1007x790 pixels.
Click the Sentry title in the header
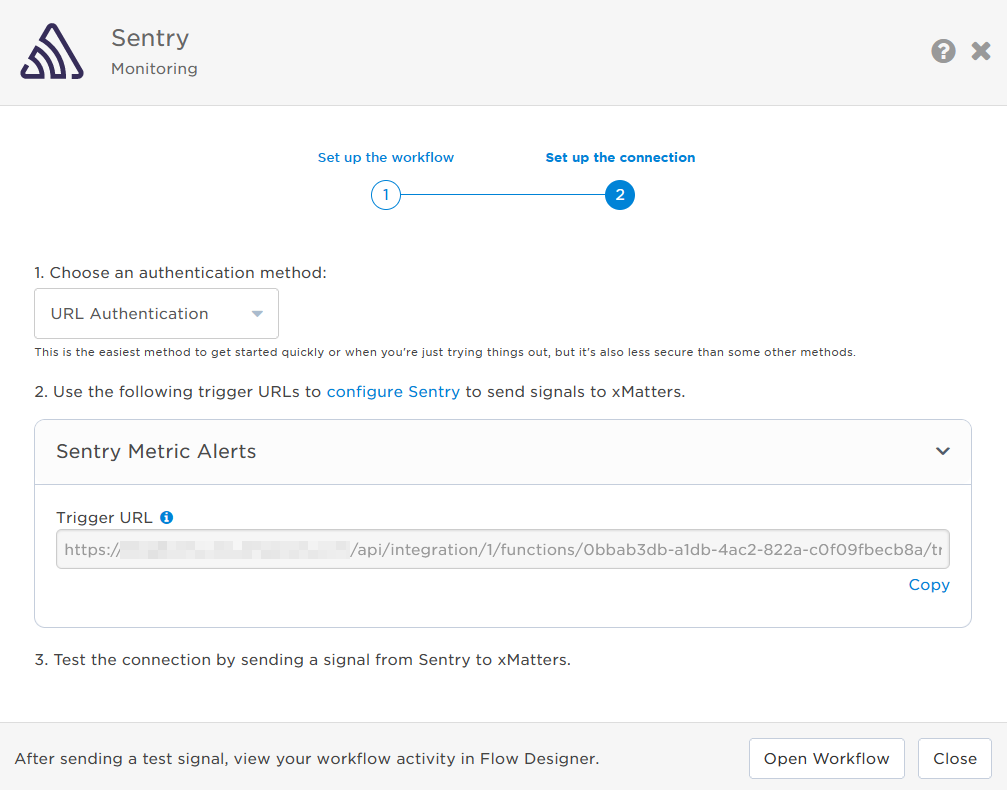[x=150, y=38]
